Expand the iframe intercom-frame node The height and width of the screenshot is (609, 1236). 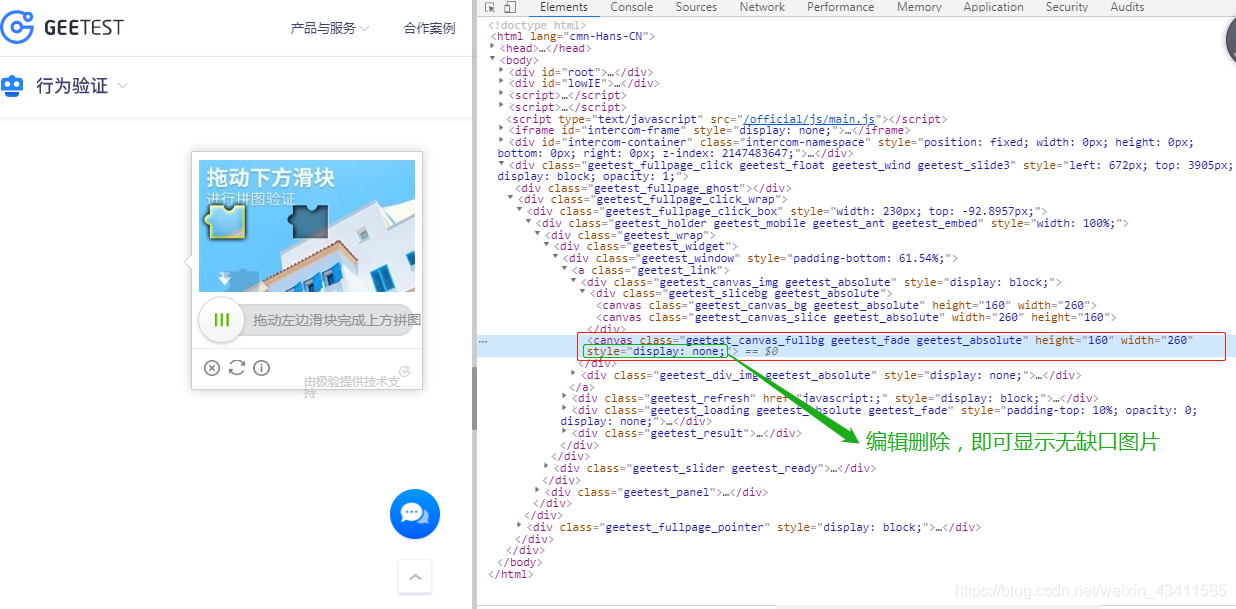click(502, 130)
